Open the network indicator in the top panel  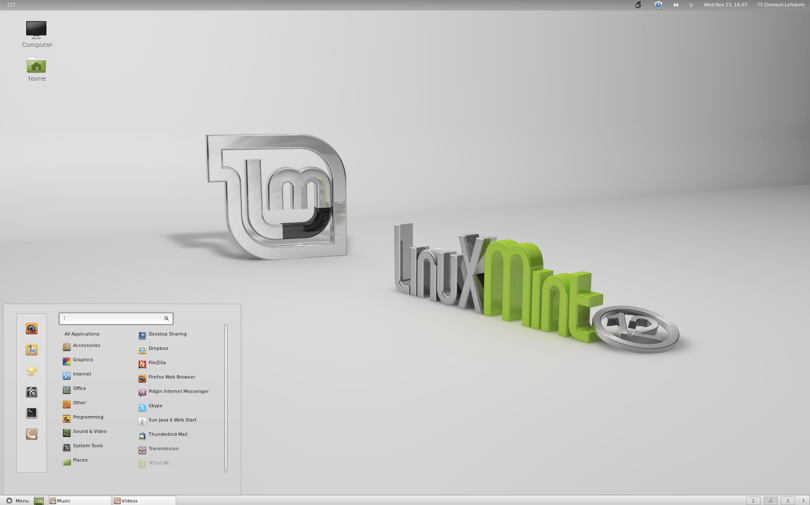691,5
